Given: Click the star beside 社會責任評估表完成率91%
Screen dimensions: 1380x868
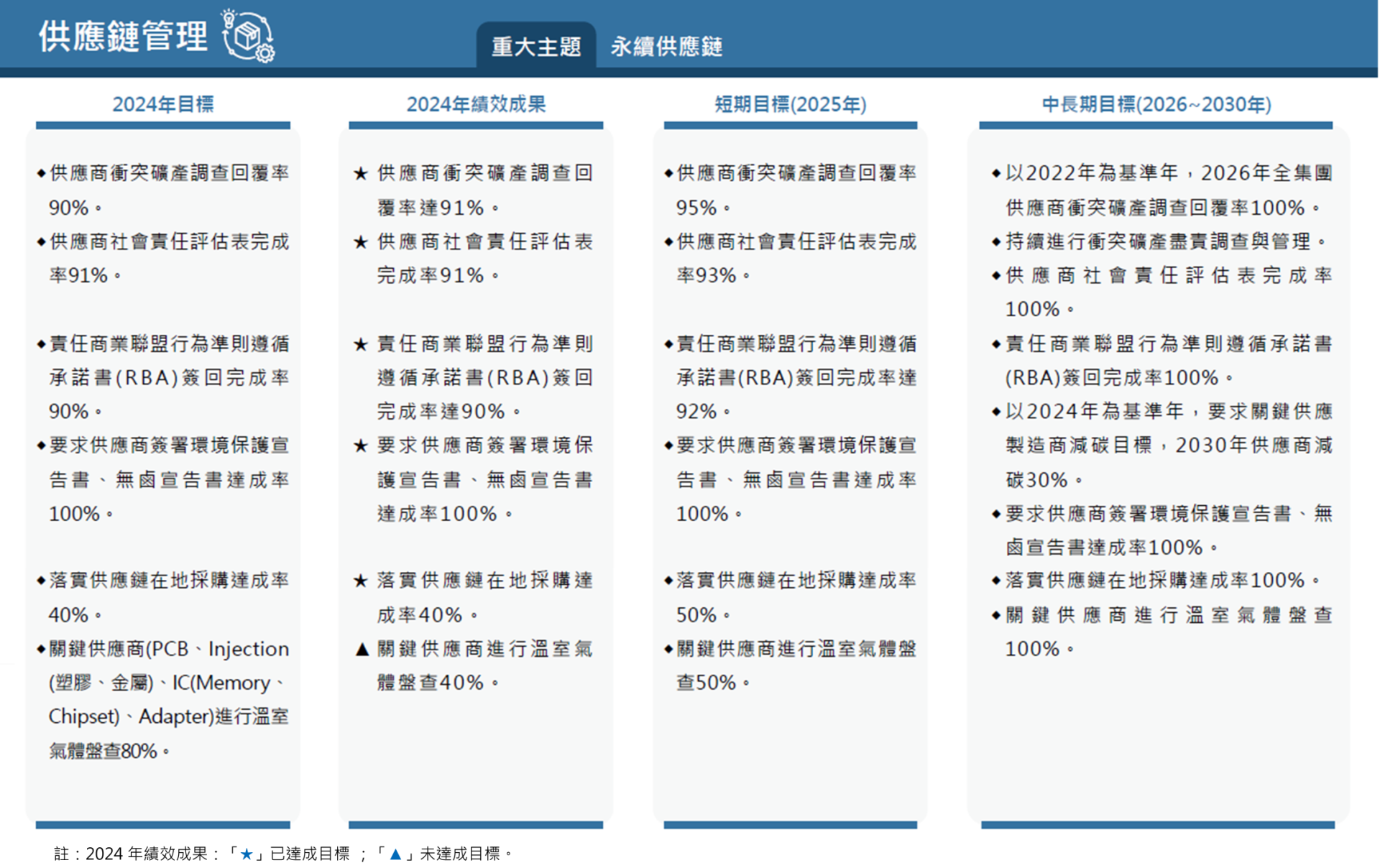Looking at the screenshot, I should (361, 242).
